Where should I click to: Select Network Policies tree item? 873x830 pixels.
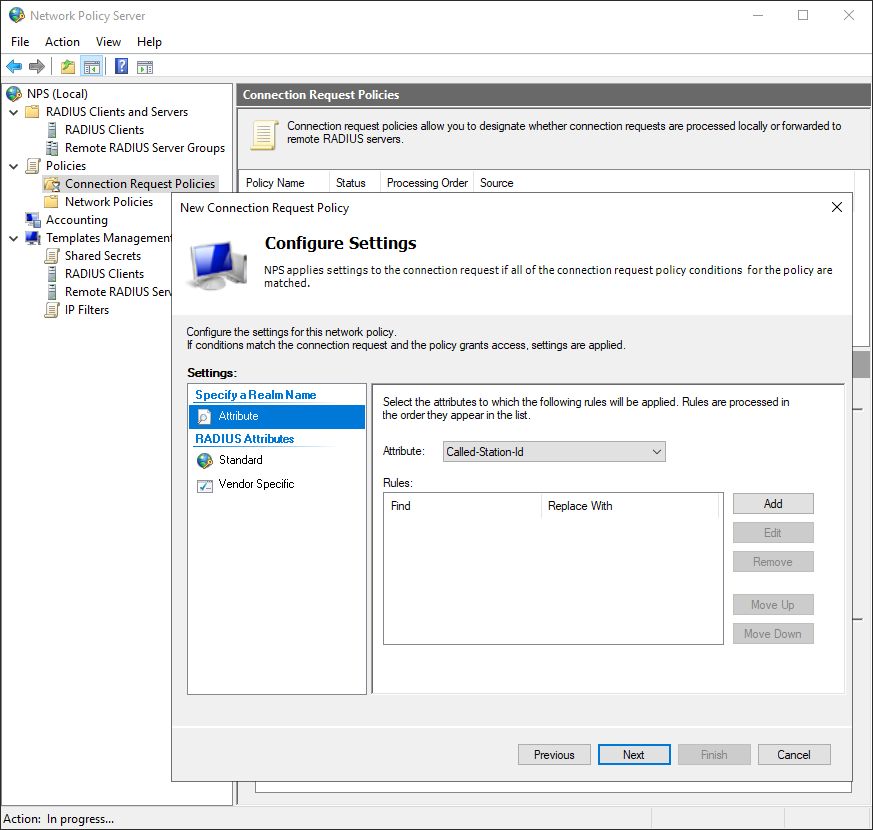pyautogui.click(x=109, y=202)
